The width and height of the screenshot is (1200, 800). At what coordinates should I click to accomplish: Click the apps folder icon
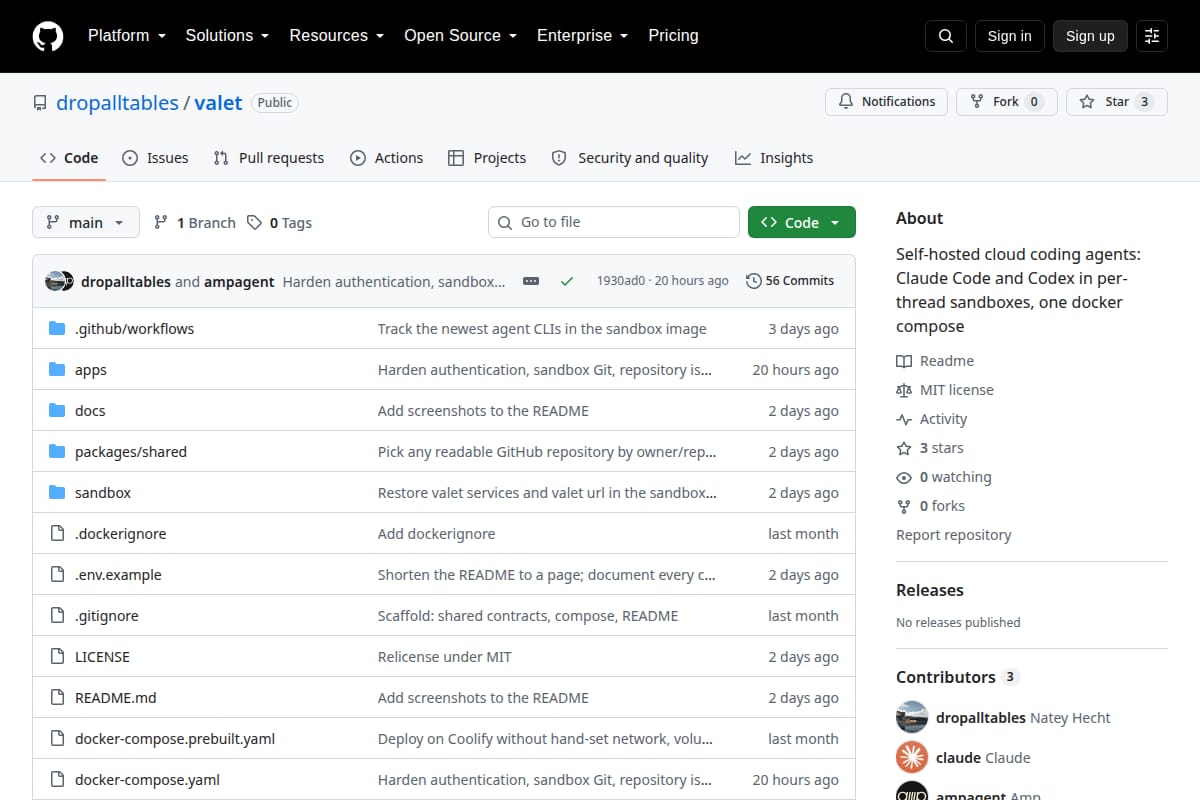click(x=57, y=370)
